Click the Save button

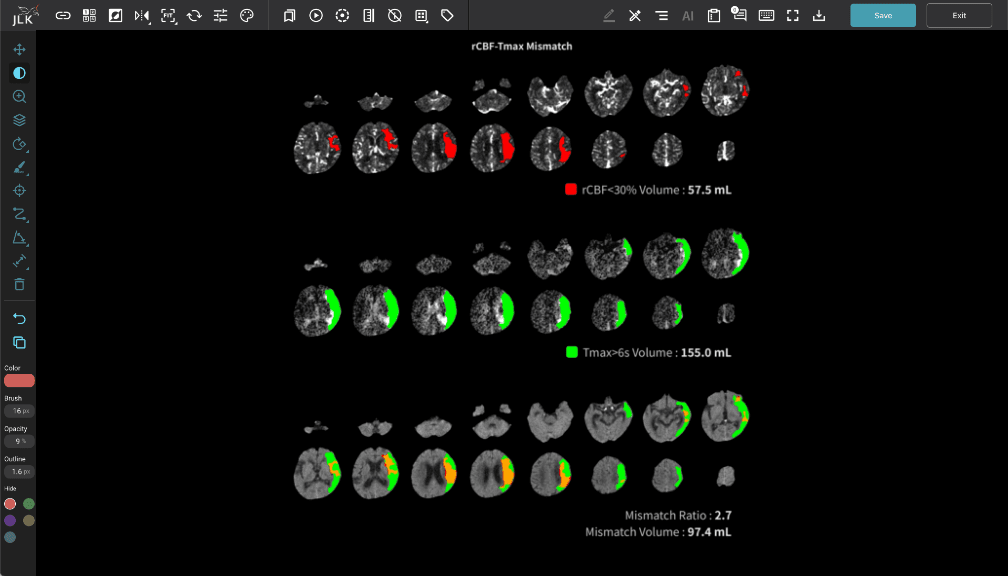click(x=882, y=15)
